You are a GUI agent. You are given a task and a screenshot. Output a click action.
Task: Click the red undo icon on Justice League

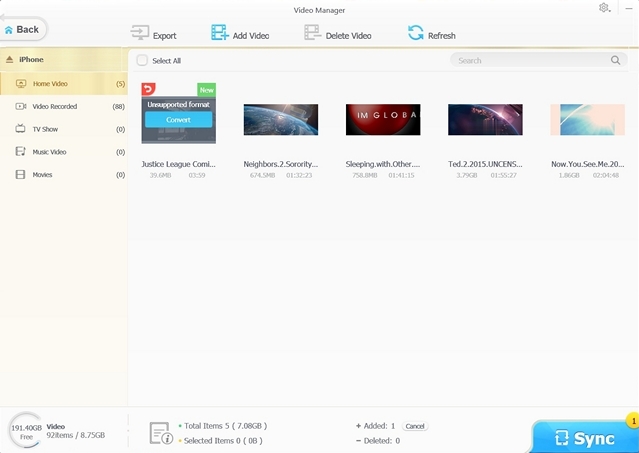[x=149, y=89]
